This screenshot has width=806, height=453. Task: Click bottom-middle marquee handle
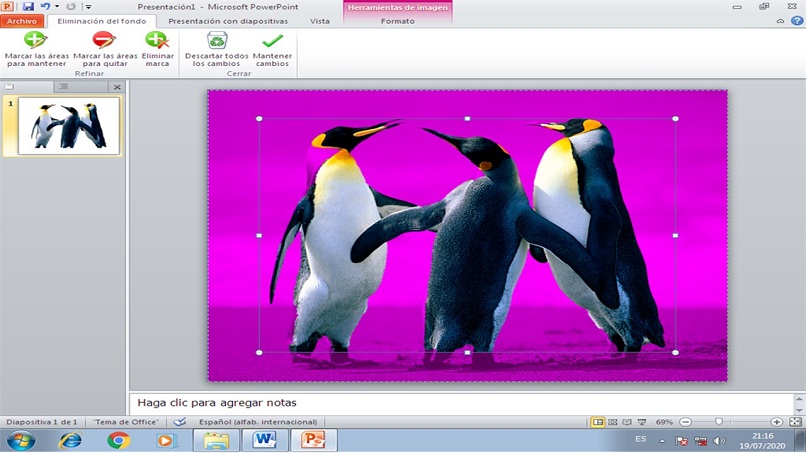pyautogui.click(x=467, y=352)
